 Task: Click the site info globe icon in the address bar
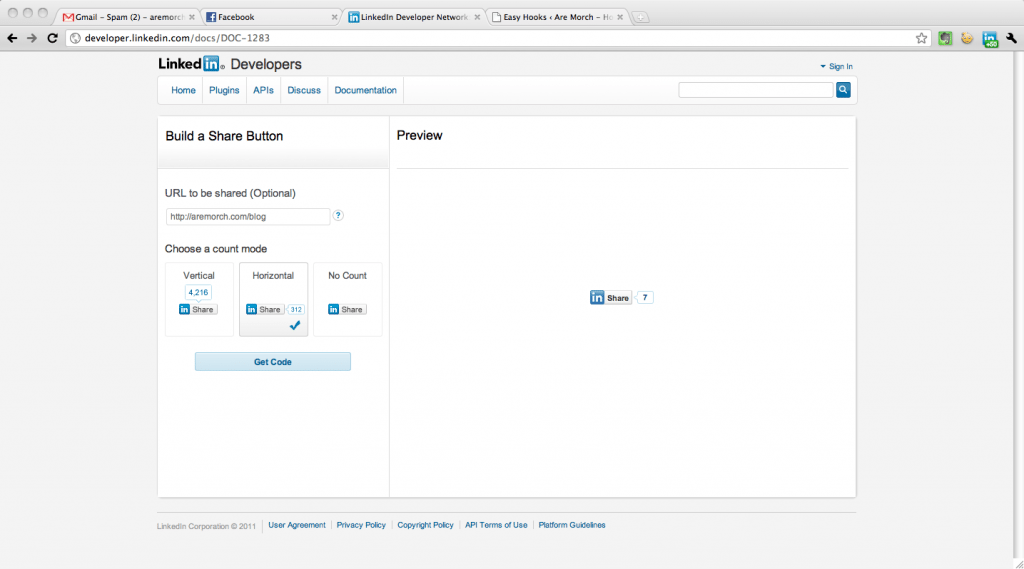pos(75,39)
